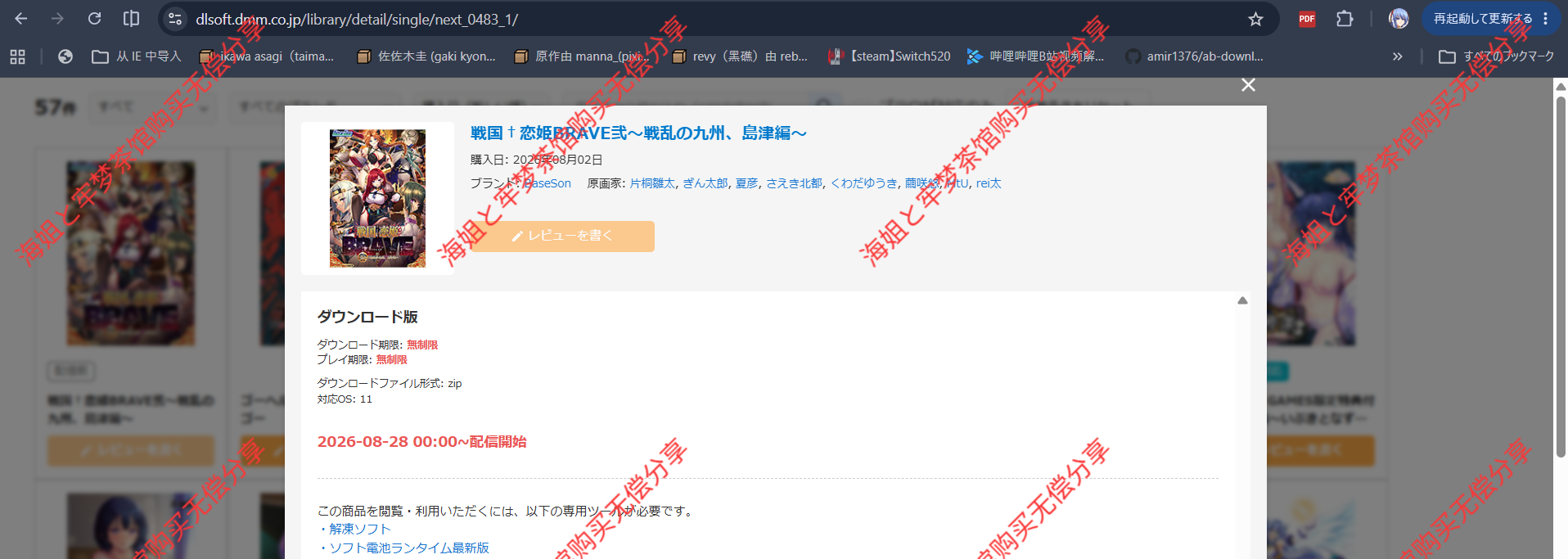This screenshot has height=559, width=1568.
Task: Open 【steam】Switch520 bookmark
Action: pyautogui.click(x=889, y=56)
